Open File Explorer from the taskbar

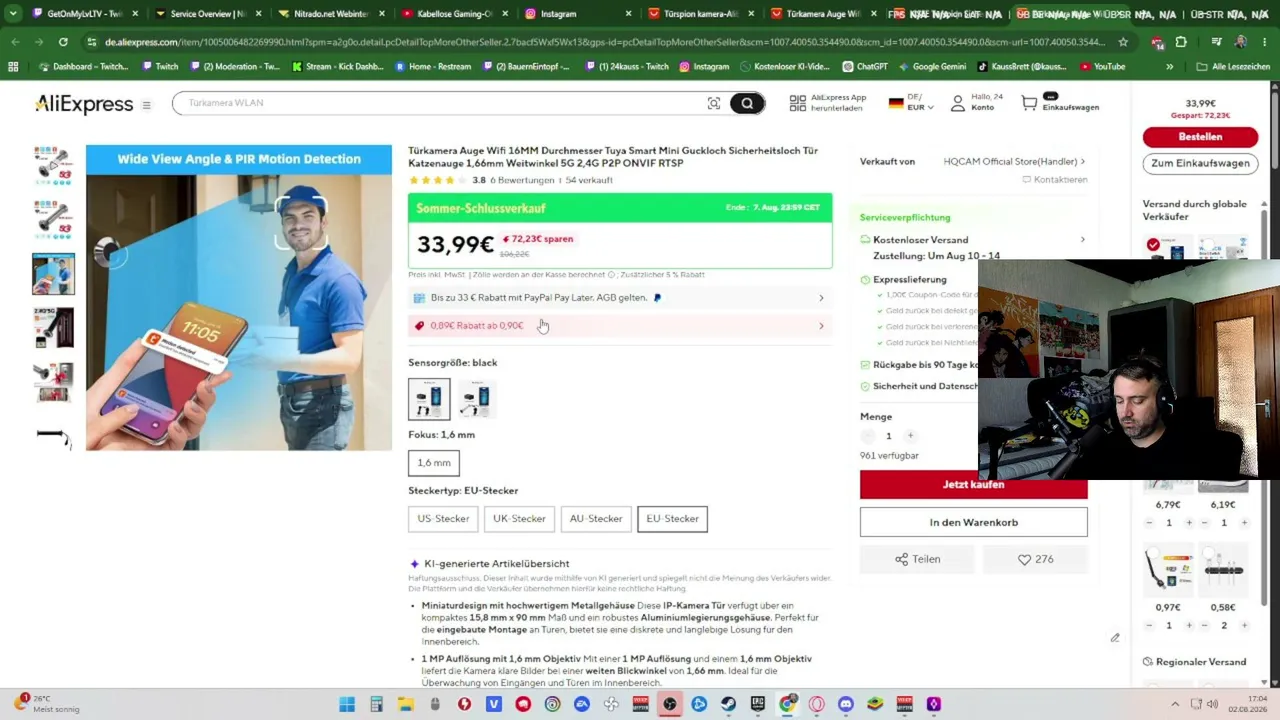click(x=405, y=704)
